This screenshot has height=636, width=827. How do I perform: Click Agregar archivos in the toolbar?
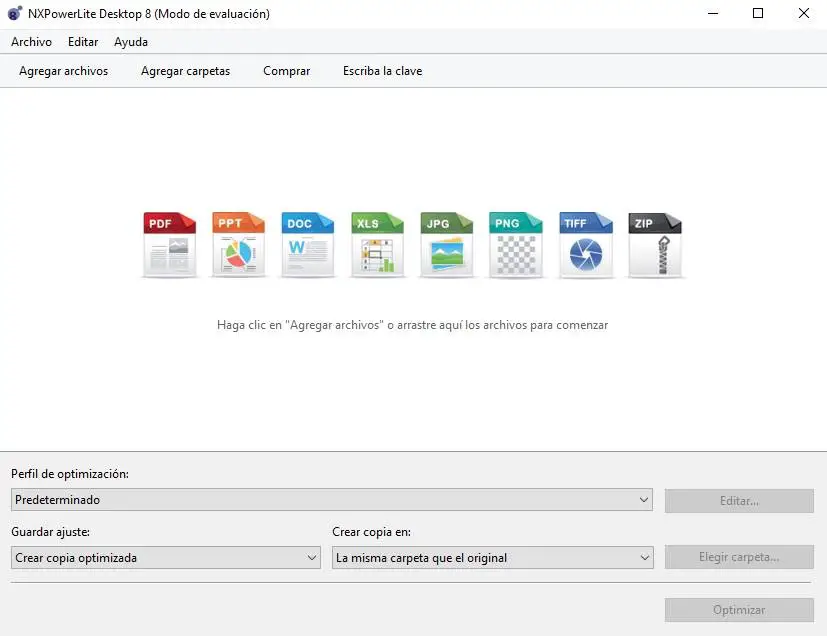click(63, 71)
